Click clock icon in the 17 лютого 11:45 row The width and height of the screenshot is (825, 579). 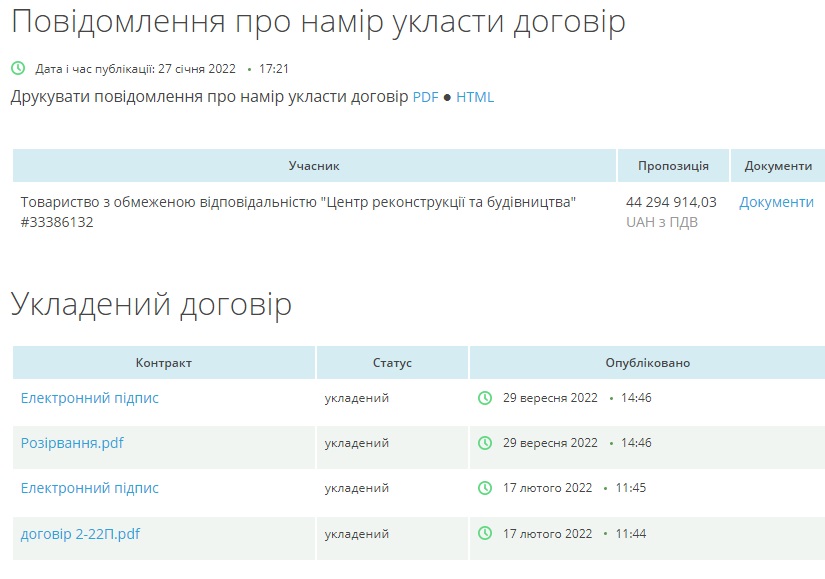point(485,488)
